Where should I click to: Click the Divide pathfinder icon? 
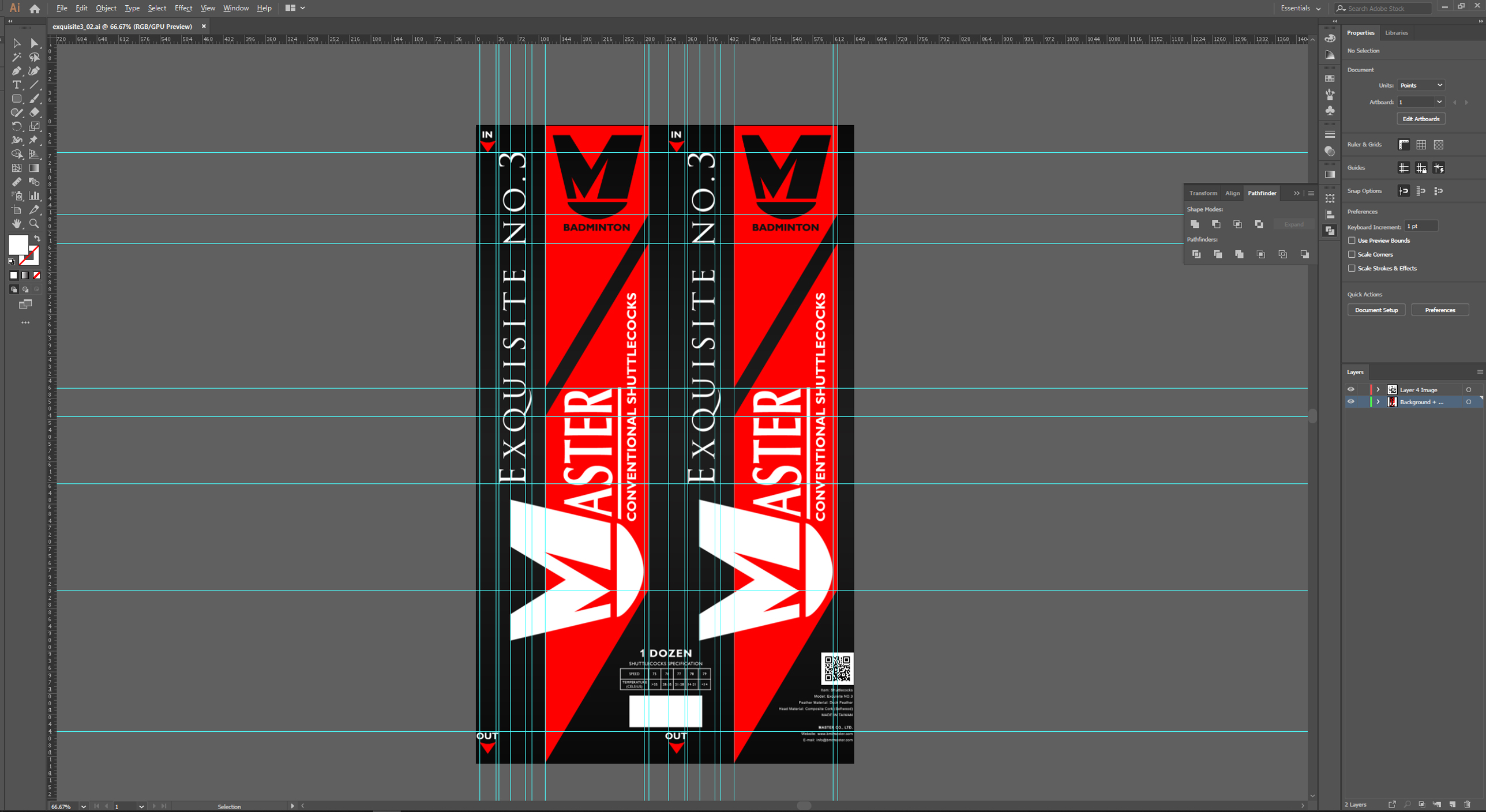(1196, 254)
